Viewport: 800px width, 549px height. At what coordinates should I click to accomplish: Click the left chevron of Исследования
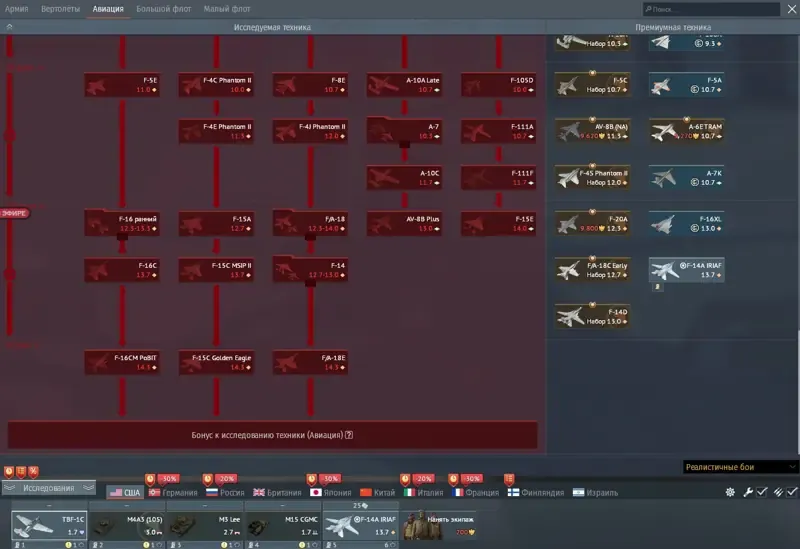[x=9, y=488]
